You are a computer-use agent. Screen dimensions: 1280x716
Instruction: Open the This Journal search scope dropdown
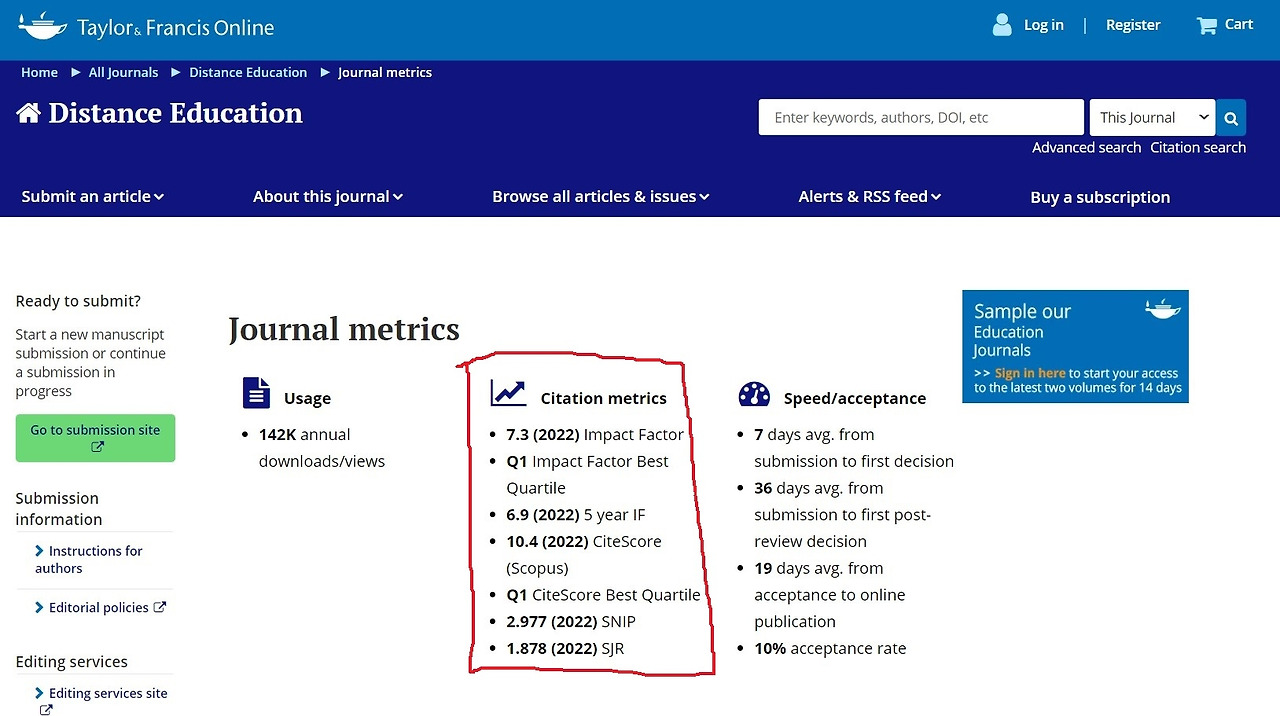1152,118
